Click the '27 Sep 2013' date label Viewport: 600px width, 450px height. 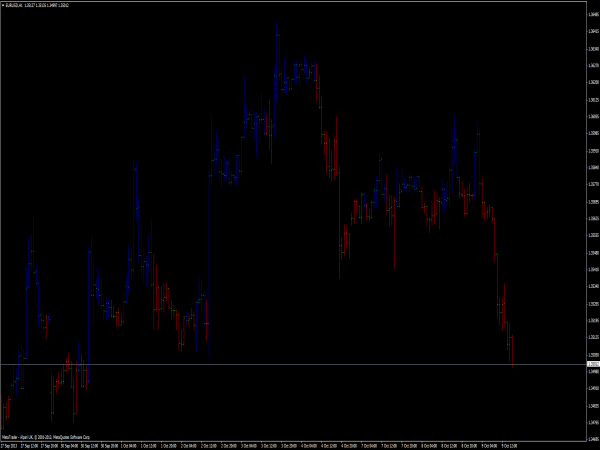[x=9, y=446]
